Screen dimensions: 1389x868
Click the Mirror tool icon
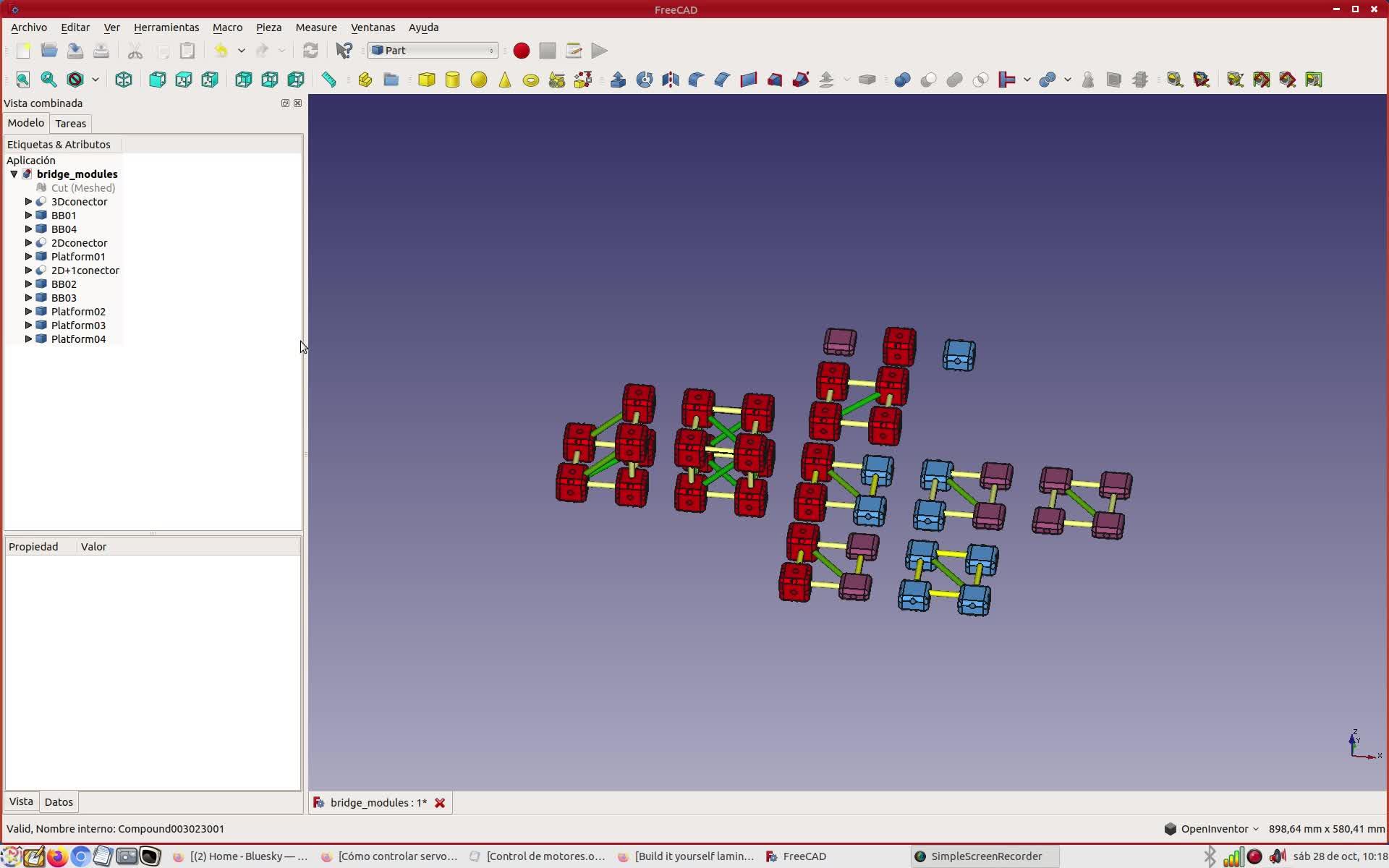coord(671,80)
